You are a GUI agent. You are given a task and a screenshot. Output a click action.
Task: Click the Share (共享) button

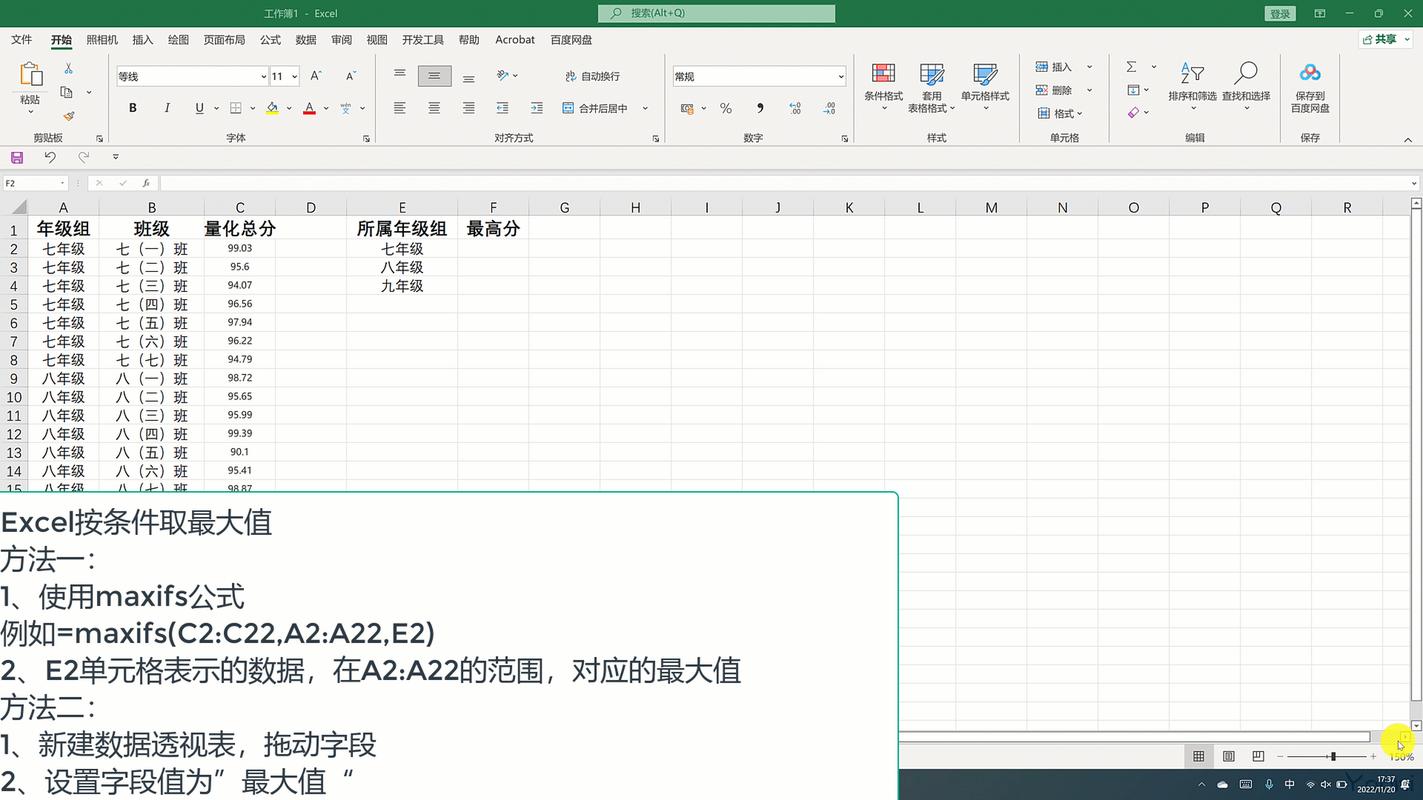[1385, 39]
